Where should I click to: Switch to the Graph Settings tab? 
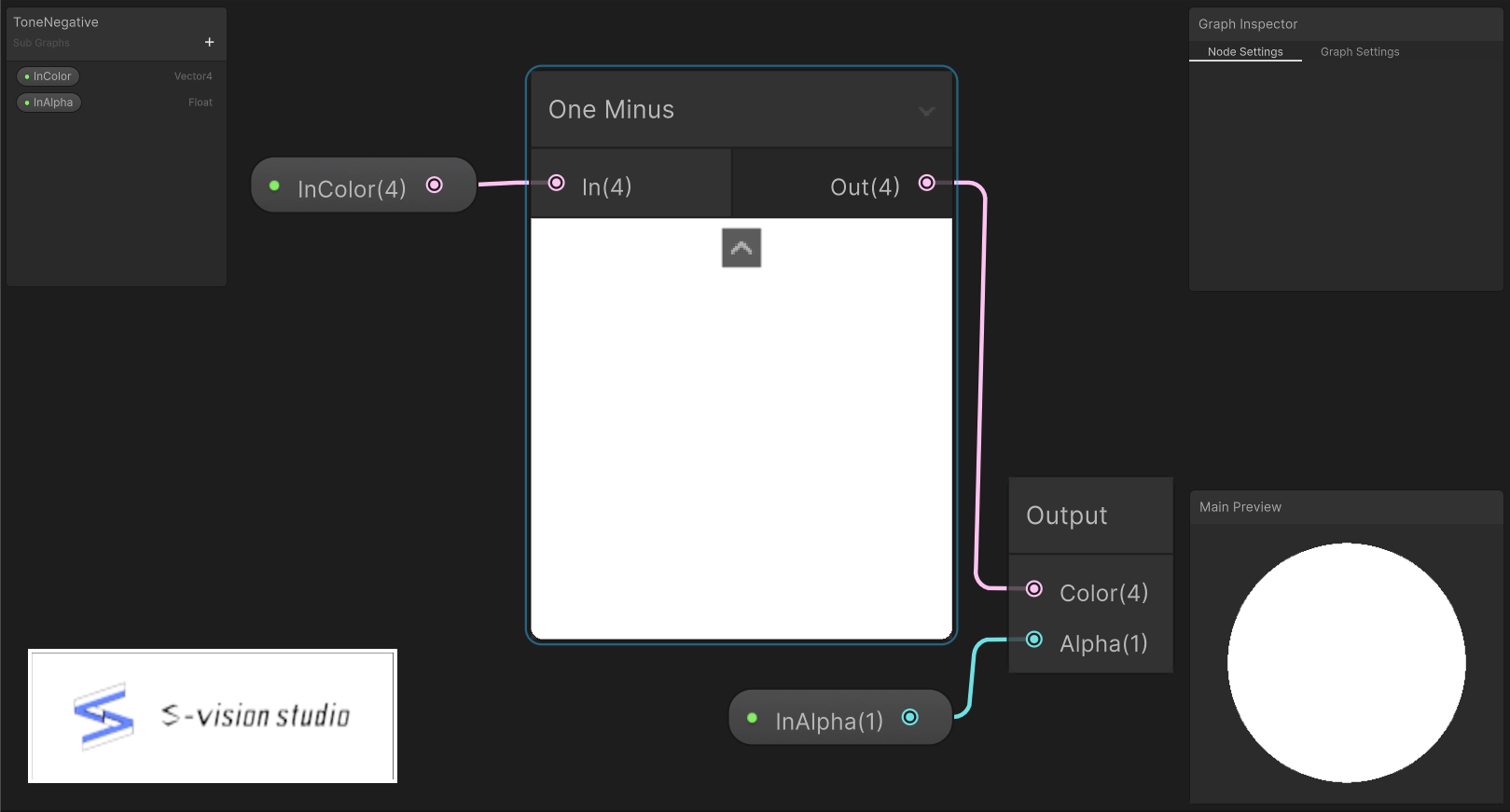click(x=1360, y=52)
